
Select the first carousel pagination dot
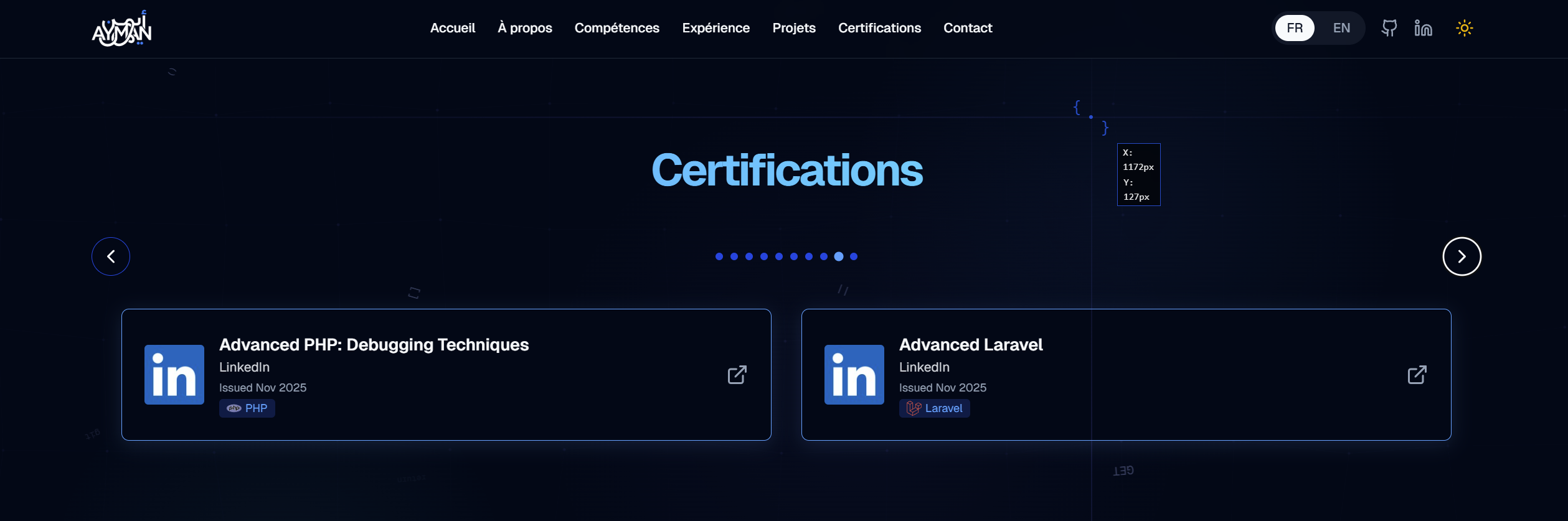719,256
